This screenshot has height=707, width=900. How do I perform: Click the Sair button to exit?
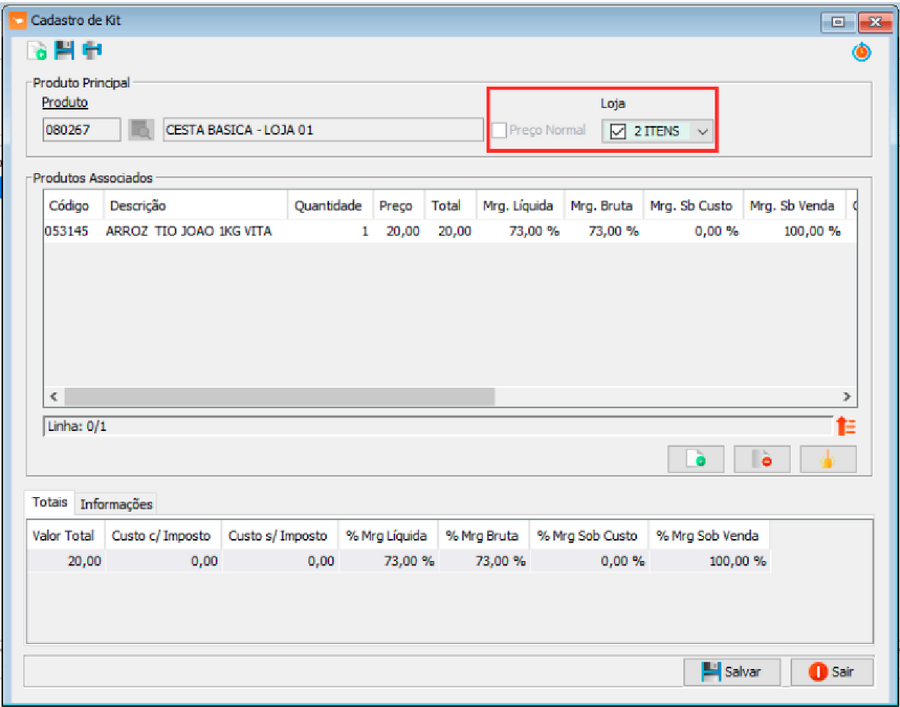point(832,672)
